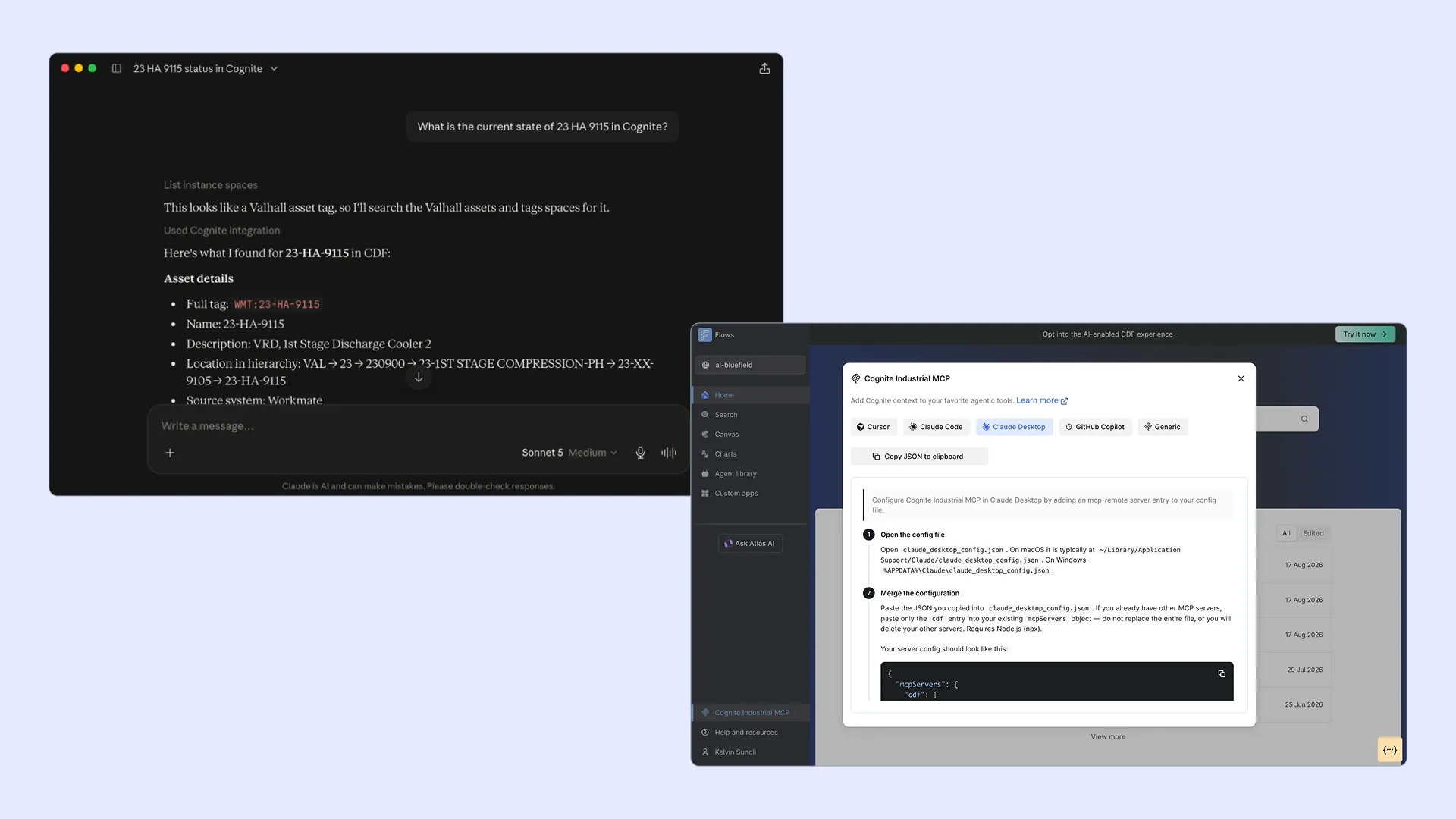Focus the Write a message input field

[x=417, y=426]
